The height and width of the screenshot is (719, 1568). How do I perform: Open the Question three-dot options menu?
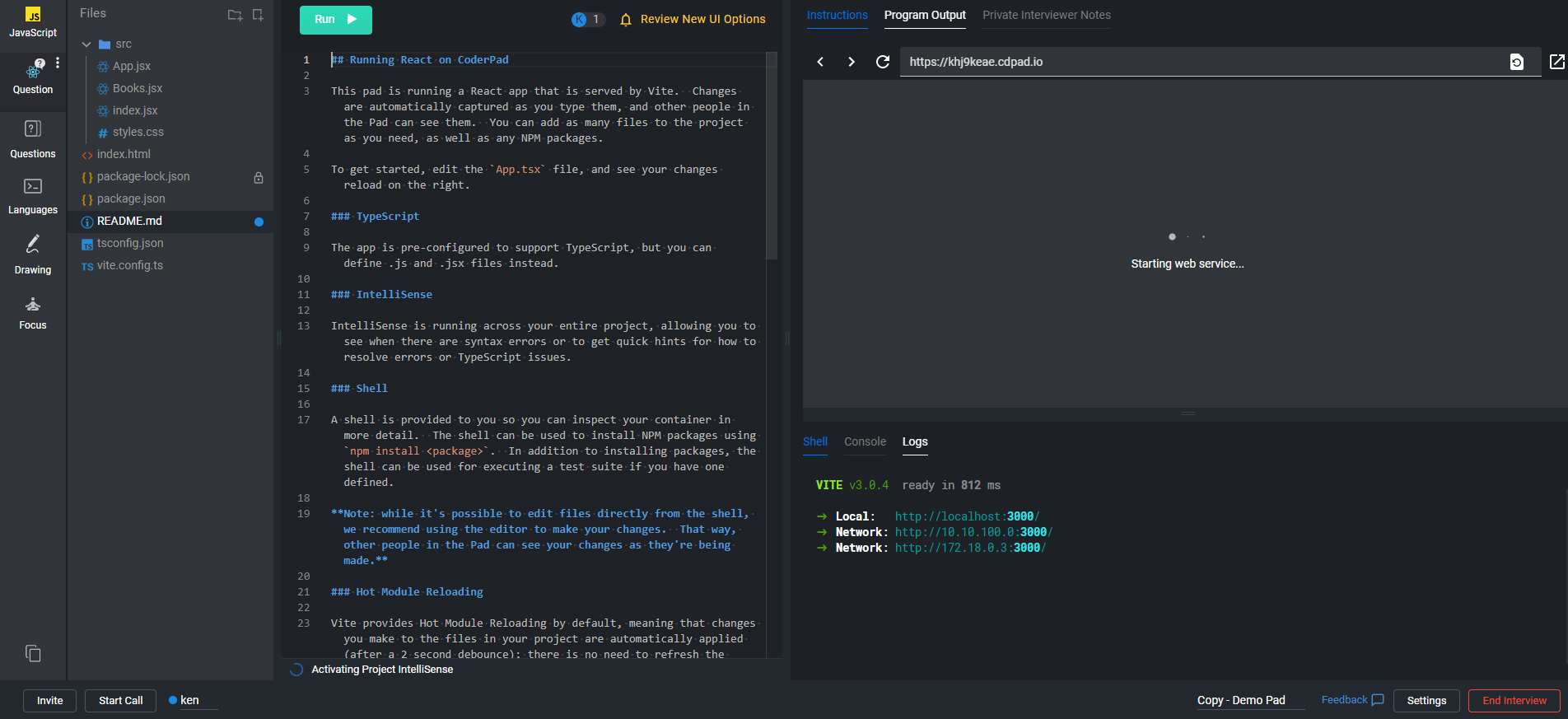pyautogui.click(x=57, y=63)
